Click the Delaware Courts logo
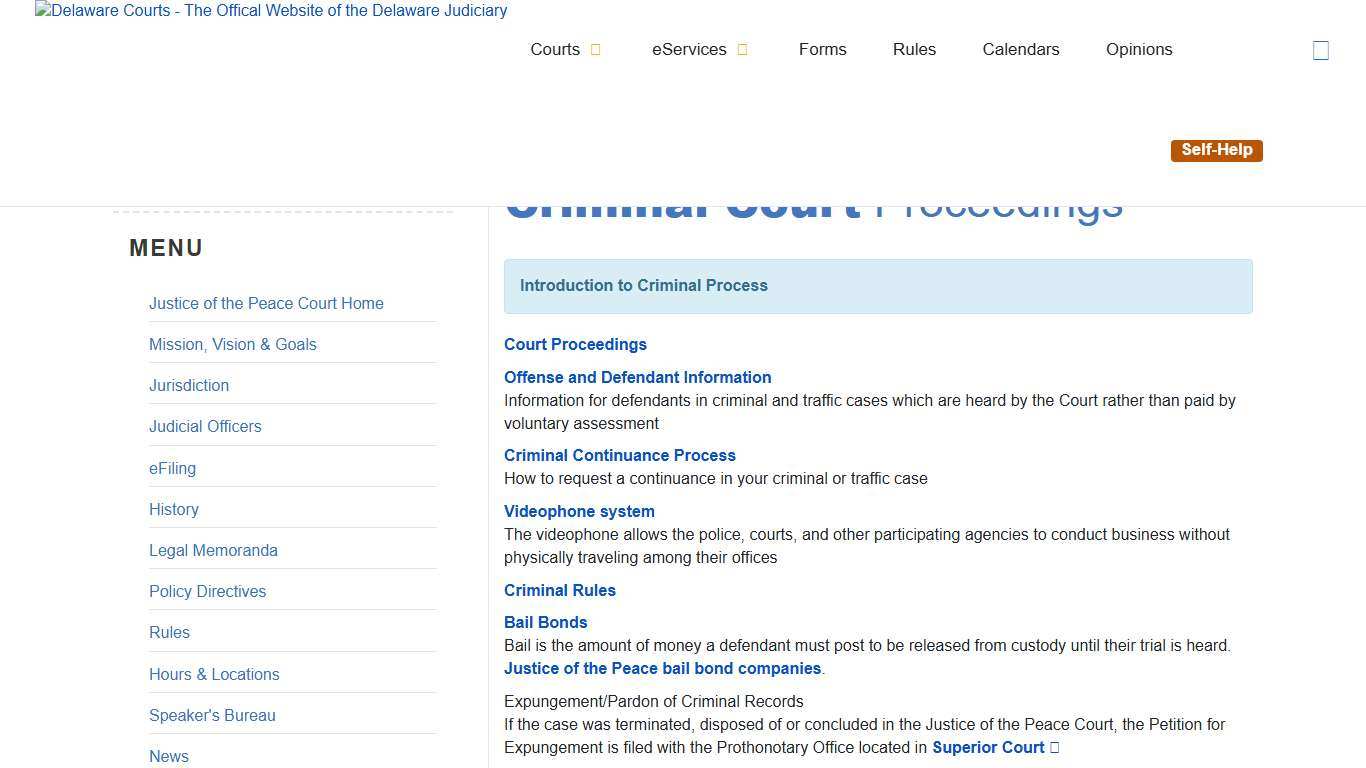The width and height of the screenshot is (1366, 768). pos(270,11)
